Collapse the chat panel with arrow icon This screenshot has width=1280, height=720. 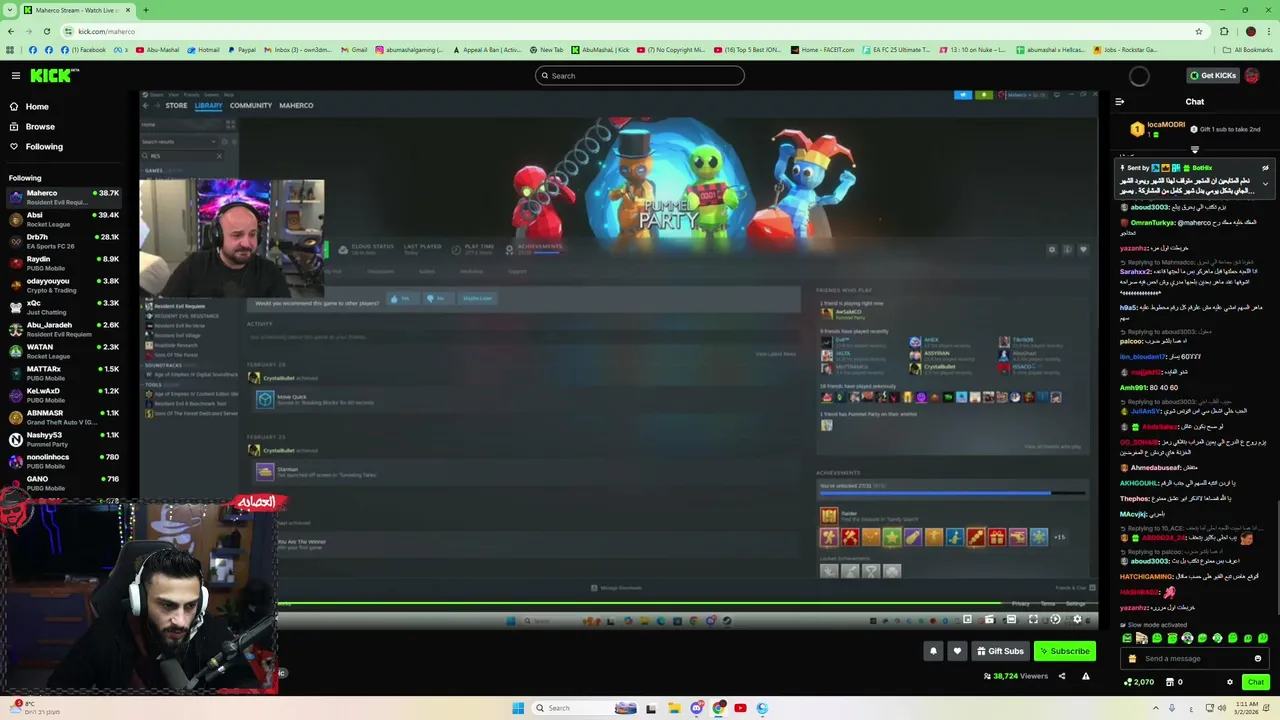[x=1119, y=102]
